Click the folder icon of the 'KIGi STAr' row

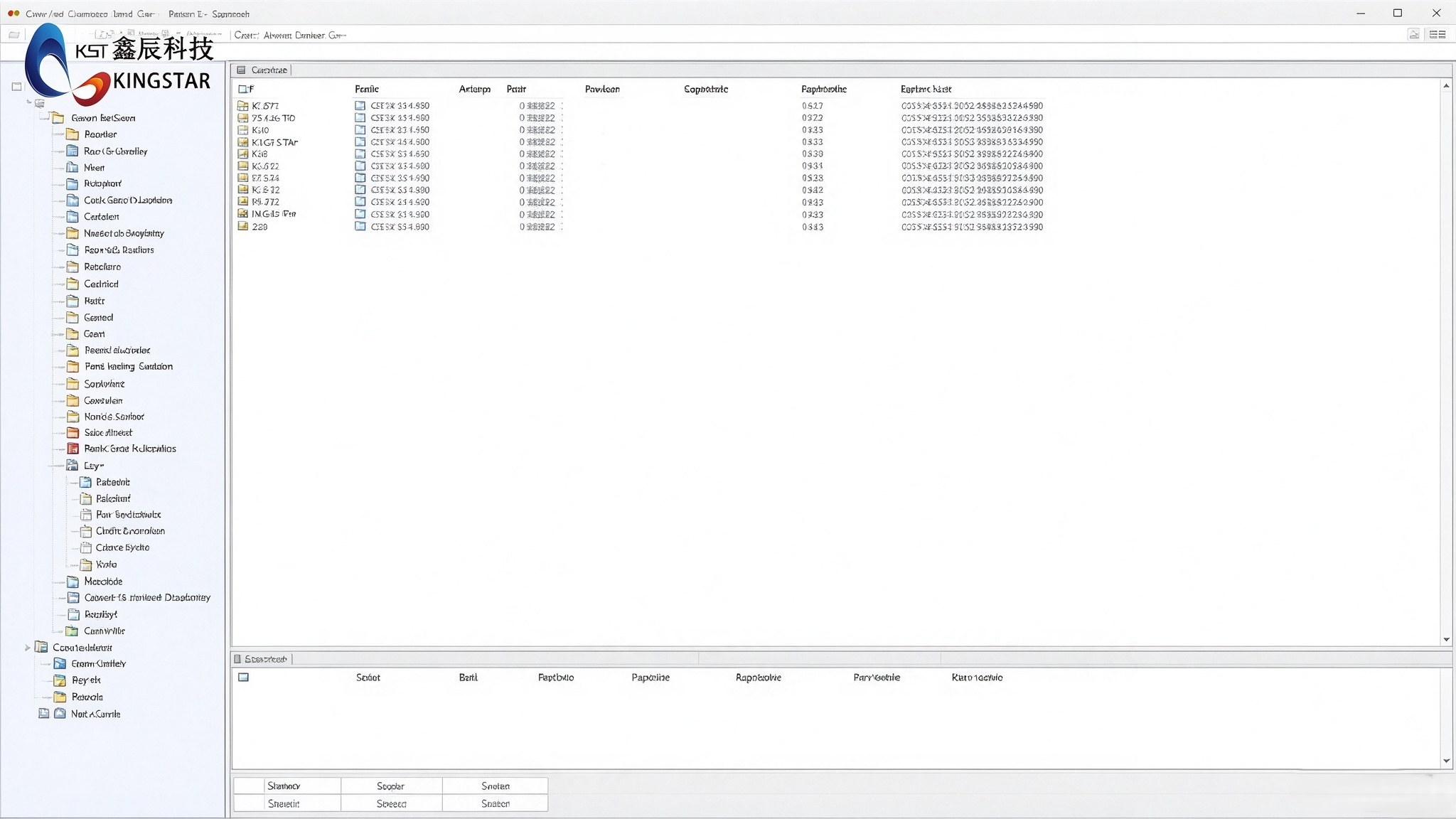coord(243,142)
